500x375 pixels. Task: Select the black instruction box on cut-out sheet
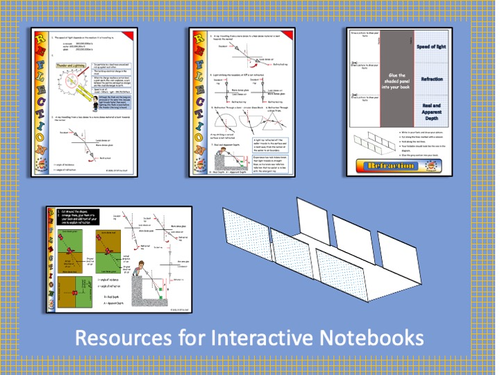[x=78, y=217]
